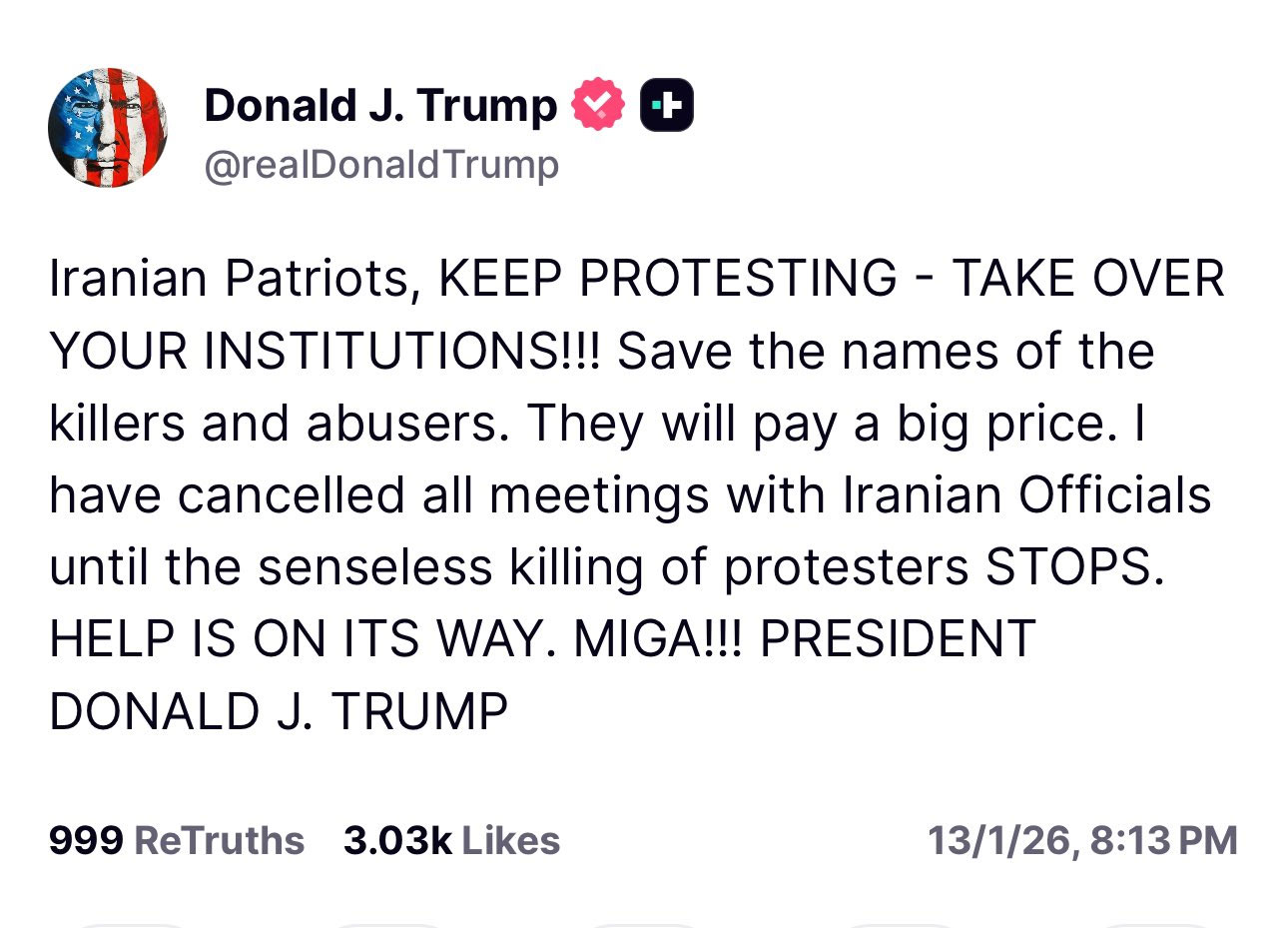Click the 13/1/26, 8:13 PM timestamp
This screenshot has width=1288, height=928.
click(x=1082, y=841)
